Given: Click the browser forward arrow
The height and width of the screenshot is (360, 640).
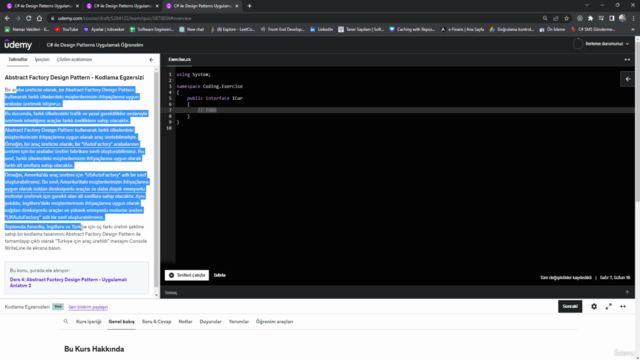Looking at the screenshot, I should point(18,18).
